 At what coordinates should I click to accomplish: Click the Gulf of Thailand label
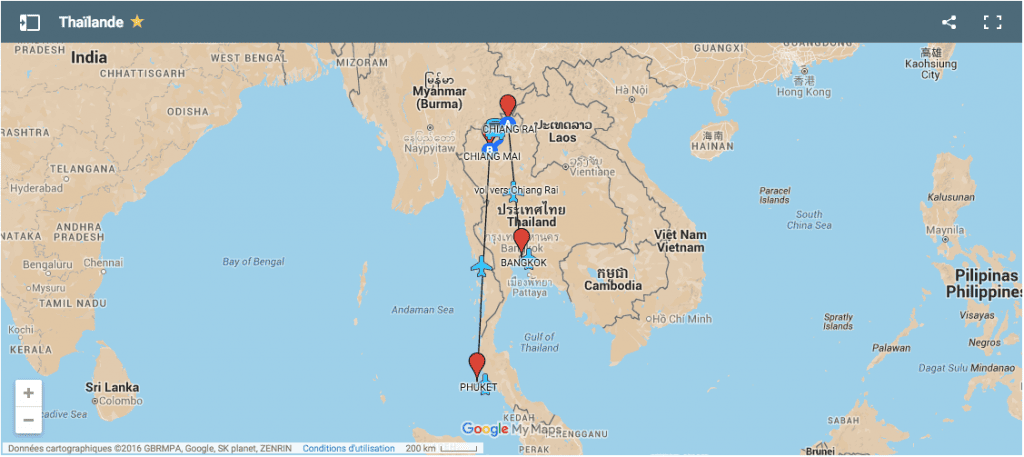pyautogui.click(x=540, y=343)
